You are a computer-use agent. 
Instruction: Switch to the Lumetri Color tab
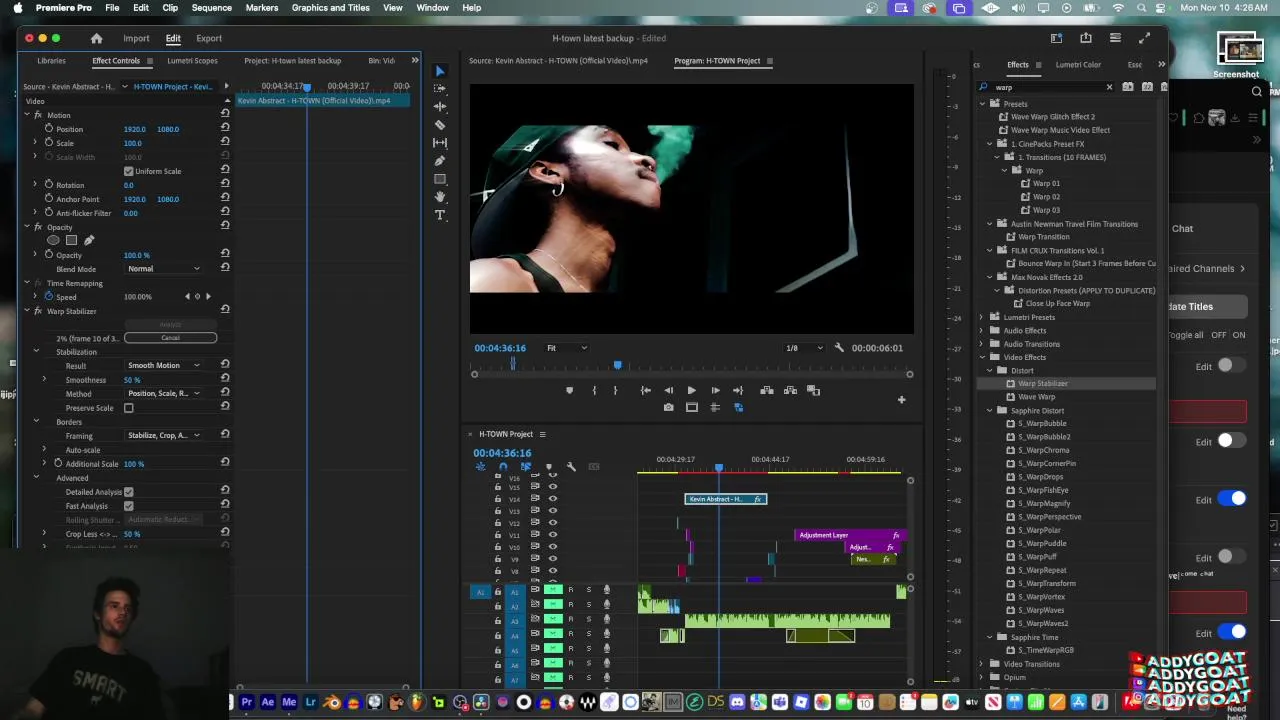tap(1078, 65)
